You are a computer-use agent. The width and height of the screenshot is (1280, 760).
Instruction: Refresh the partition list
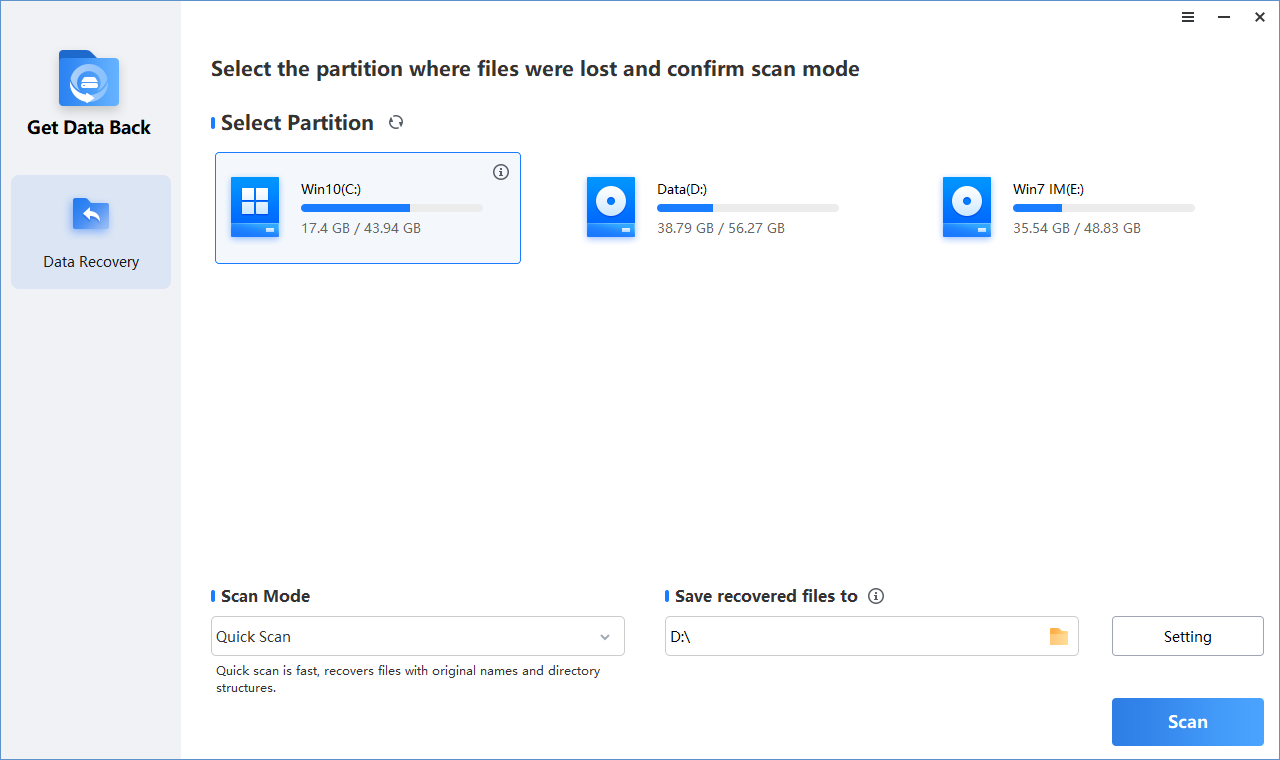(x=396, y=122)
